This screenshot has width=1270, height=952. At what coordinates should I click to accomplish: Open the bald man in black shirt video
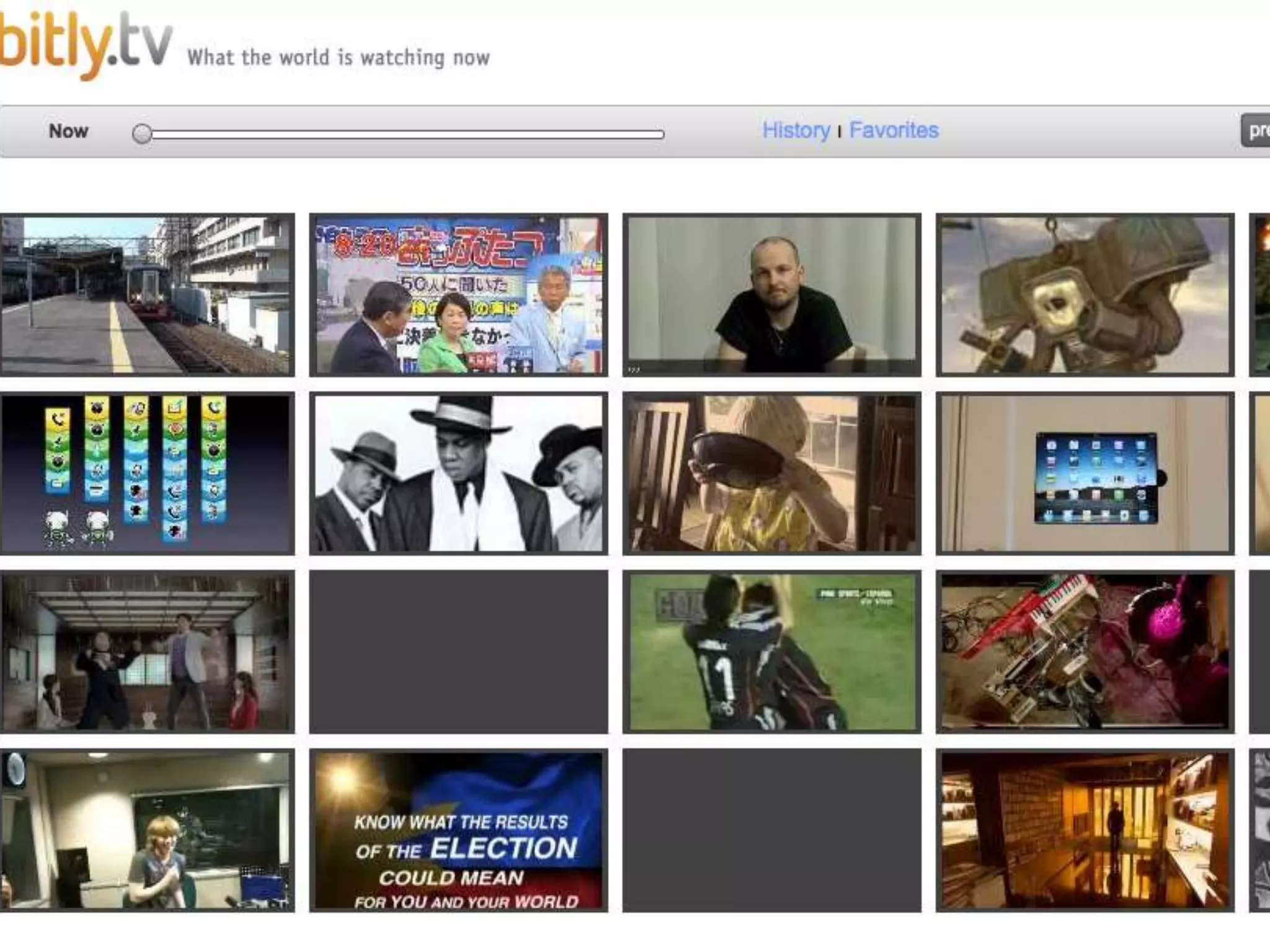pos(771,295)
